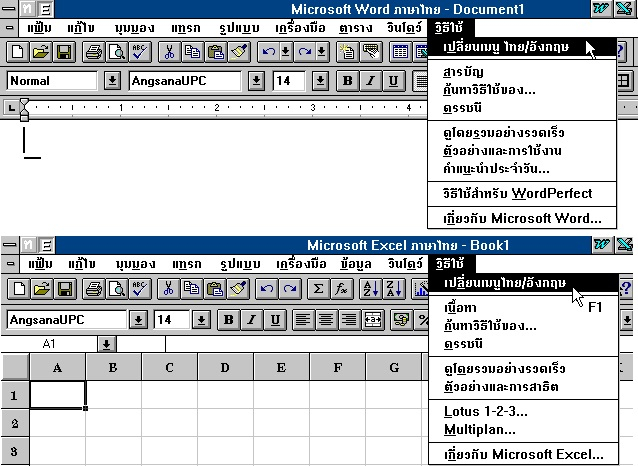Click the Save diskette icon in Word toolbar
This screenshot has height=466, width=638.
click(x=64, y=52)
